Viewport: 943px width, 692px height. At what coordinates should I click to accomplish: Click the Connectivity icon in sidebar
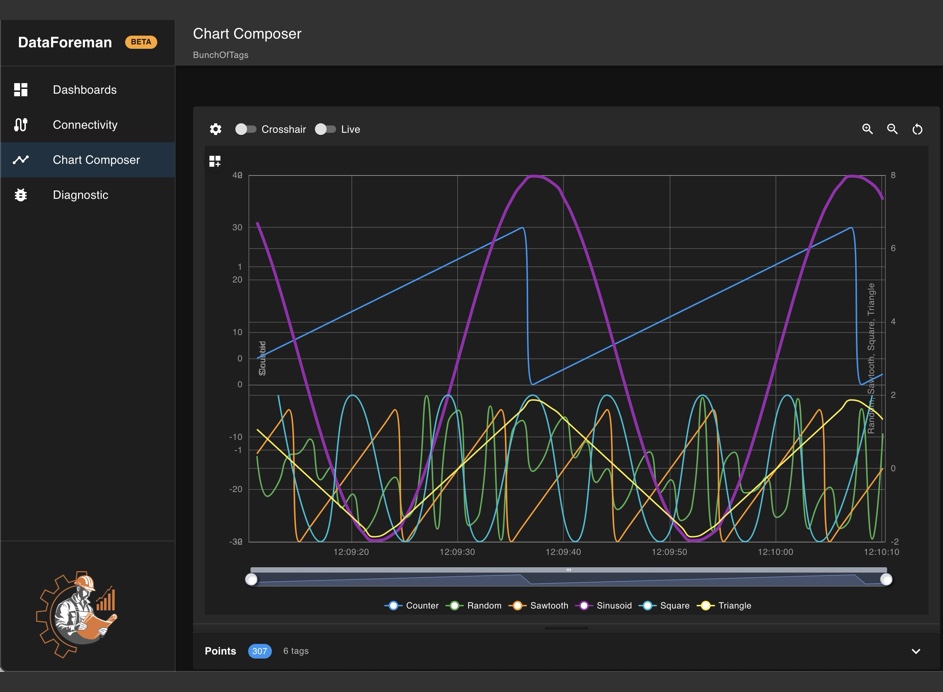coord(21,125)
